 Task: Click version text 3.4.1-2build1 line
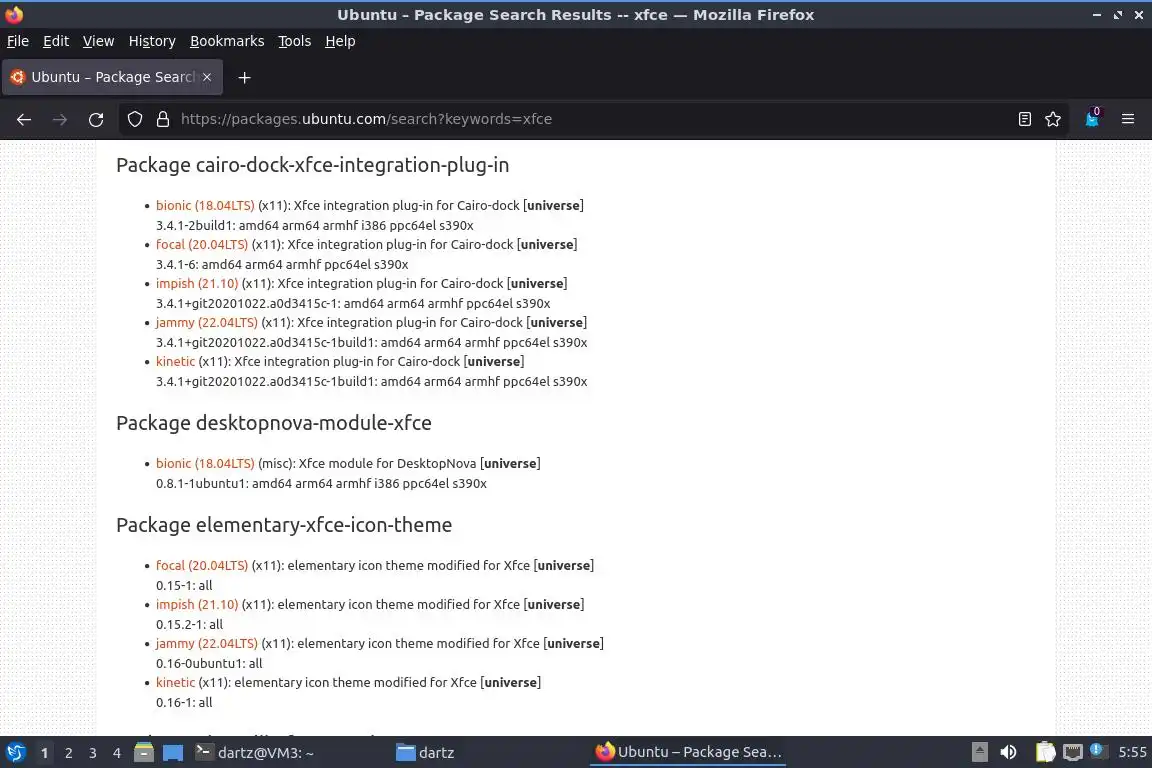(314, 226)
